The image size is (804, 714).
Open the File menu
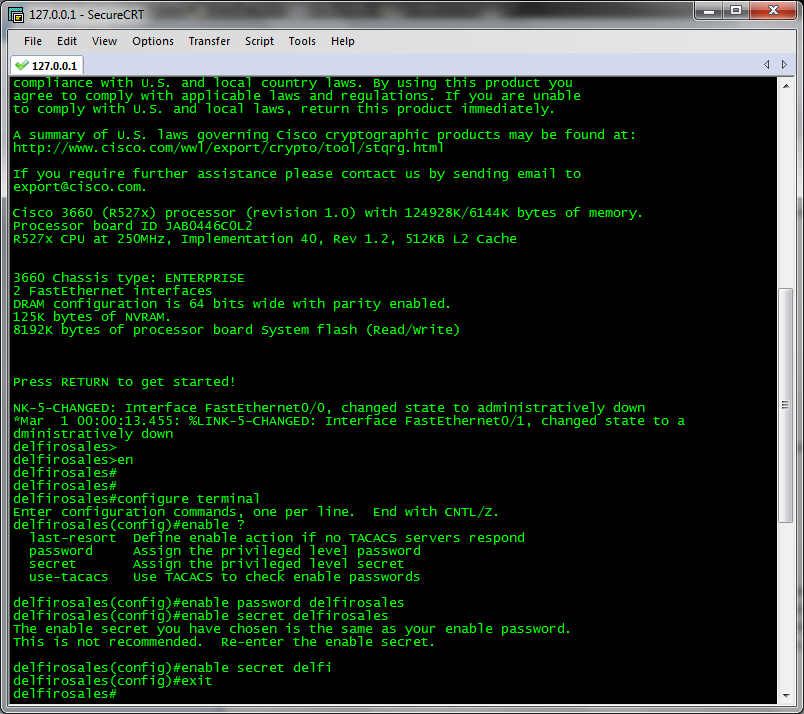point(33,41)
